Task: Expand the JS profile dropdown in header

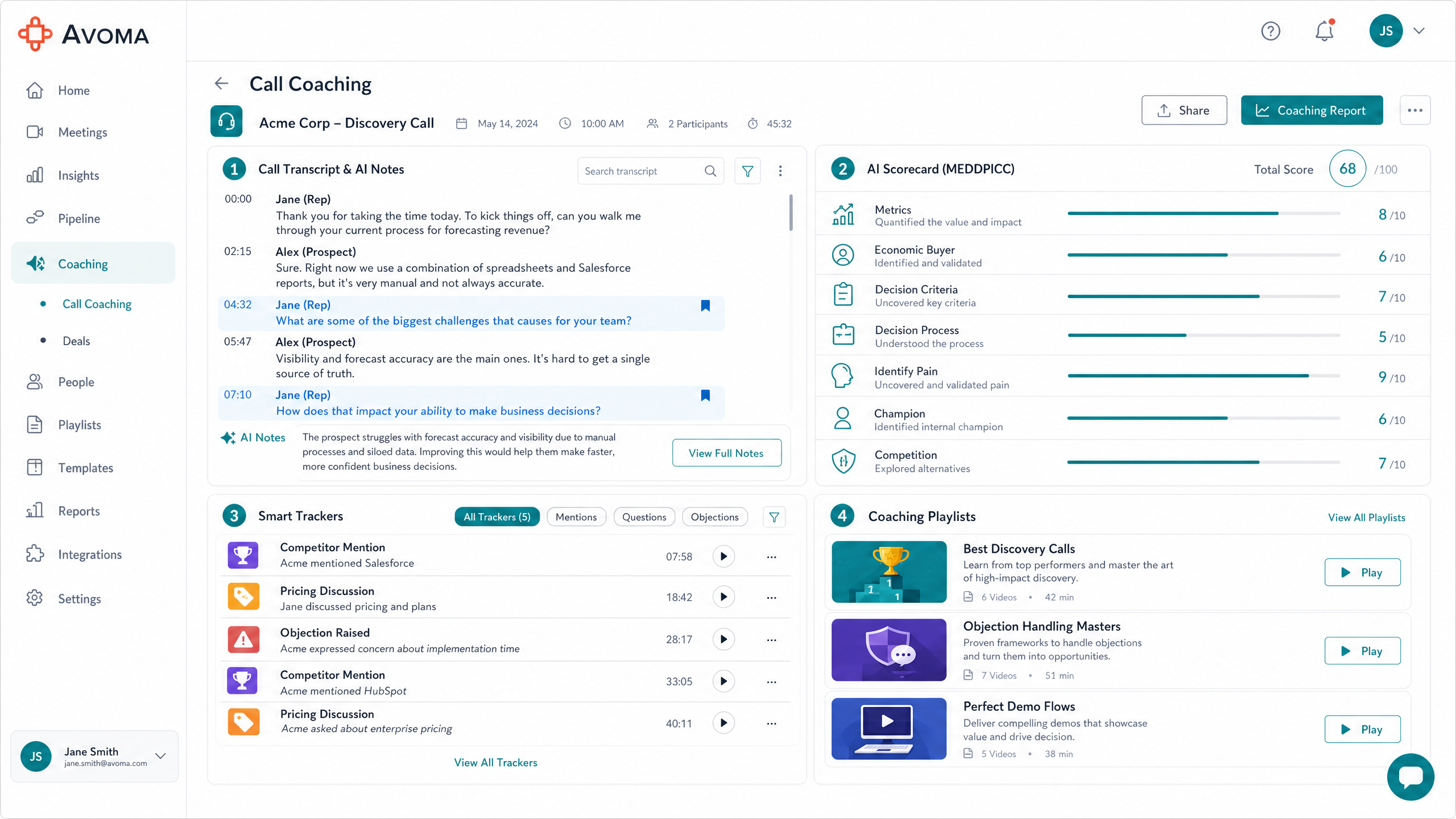Action: [1419, 31]
